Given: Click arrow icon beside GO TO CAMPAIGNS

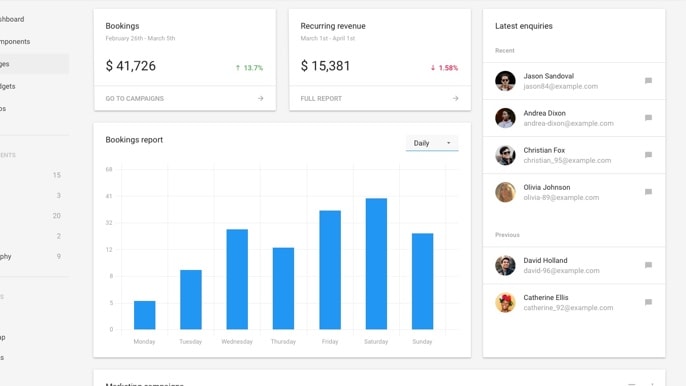Looking at the screenshot, I should point(260,98).
